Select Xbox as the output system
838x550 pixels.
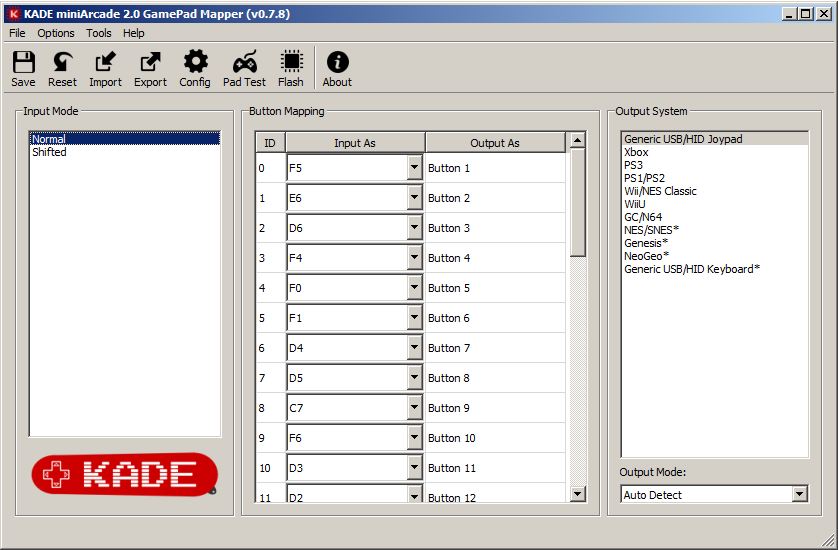pyautogui.click(x=636, y=152)
